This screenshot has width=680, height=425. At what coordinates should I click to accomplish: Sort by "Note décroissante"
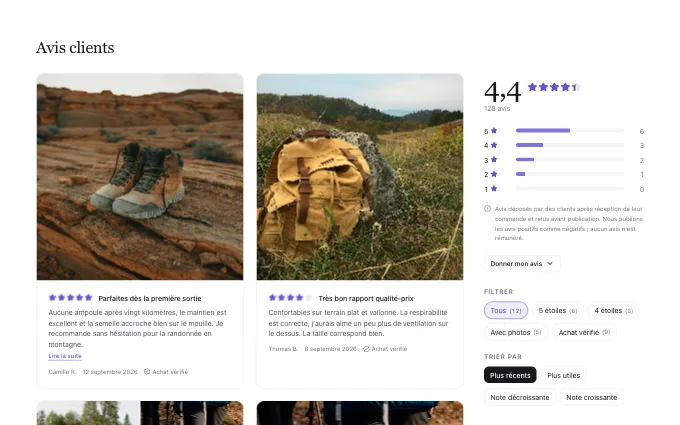click(520, 397)
